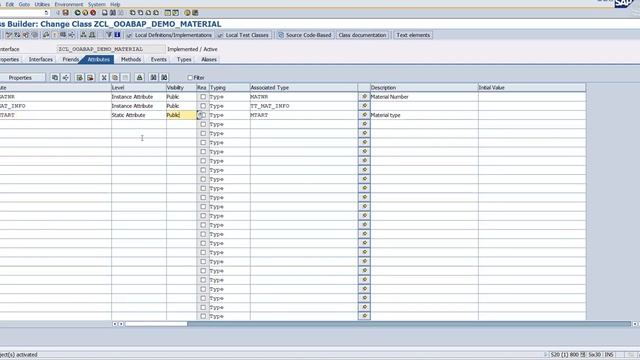Click the Copy icon in the attributes toolbar
The width and height of the screenshot is (640, 360).
point(115,78)
